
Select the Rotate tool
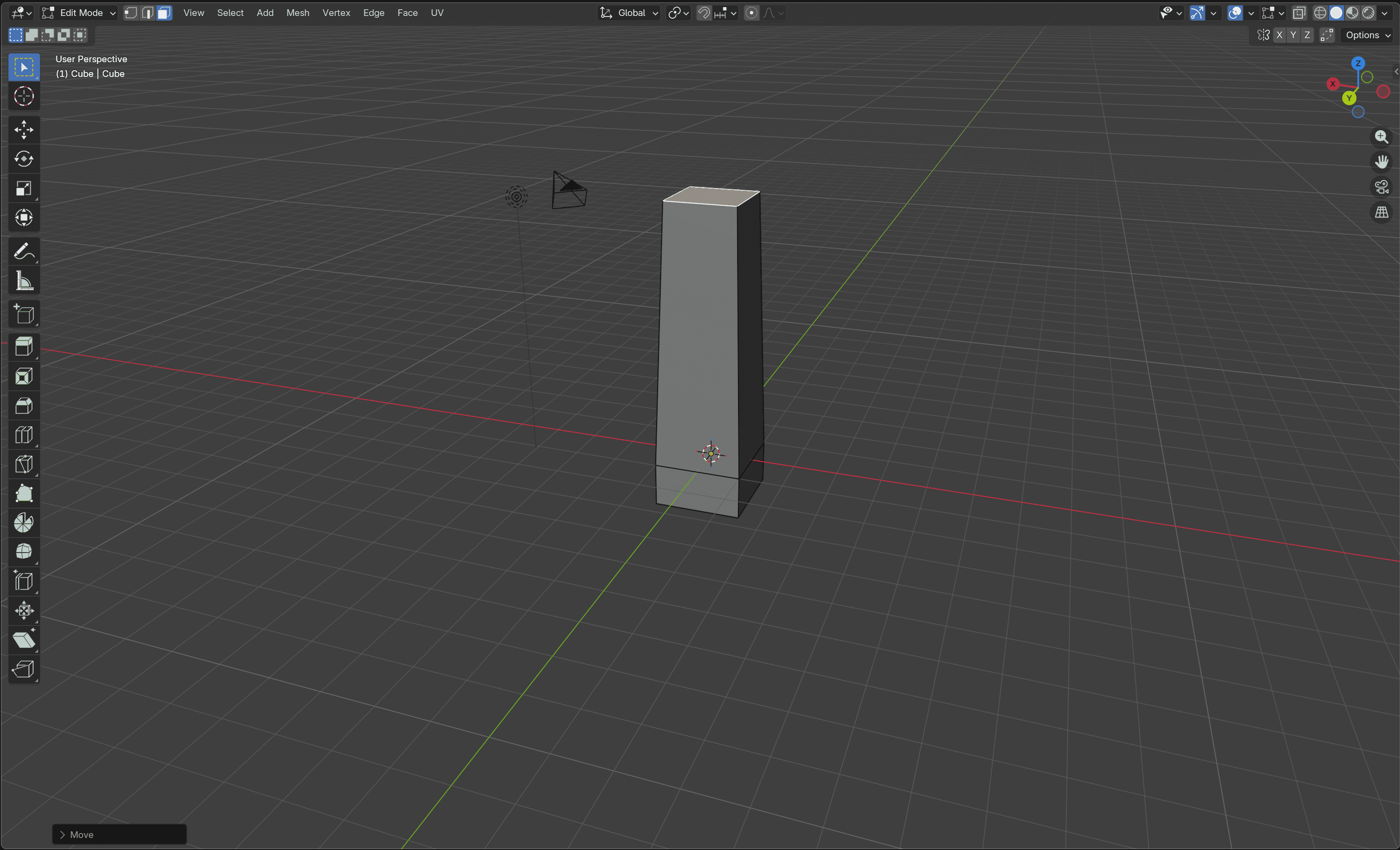point(23,159)
